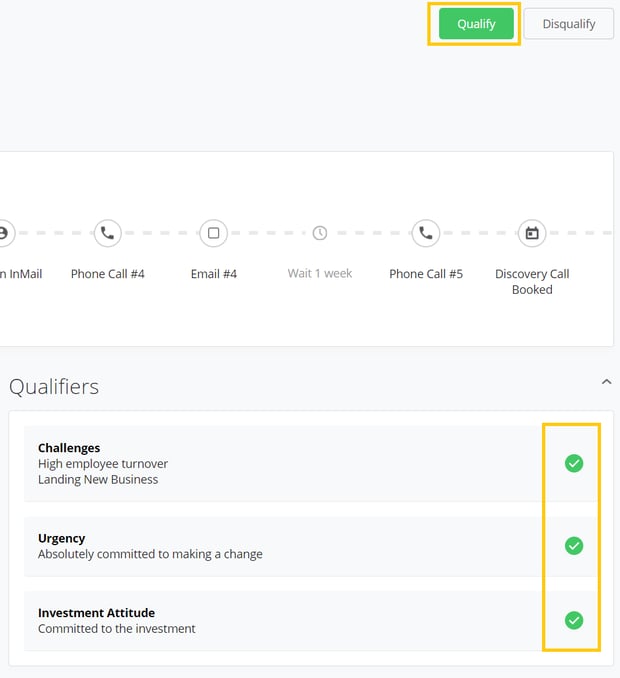The width and height of the screenshot is (620, 678).
Task: Click the "Email #4" text label
Action: [x=213, y=274]
